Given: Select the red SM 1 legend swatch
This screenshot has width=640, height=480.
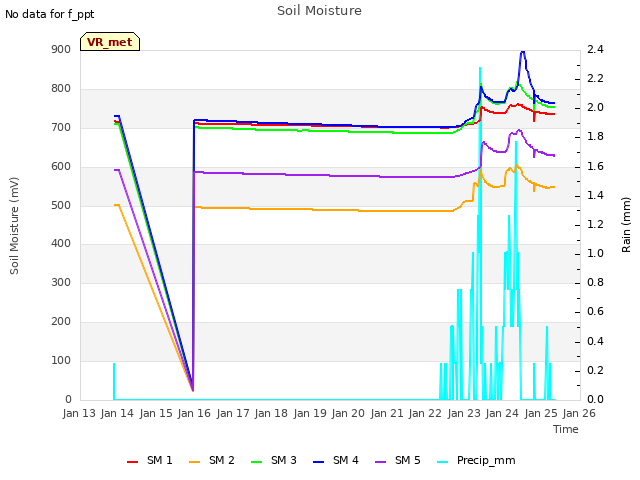Looking at the screenshot, I should tap(133, 462).
